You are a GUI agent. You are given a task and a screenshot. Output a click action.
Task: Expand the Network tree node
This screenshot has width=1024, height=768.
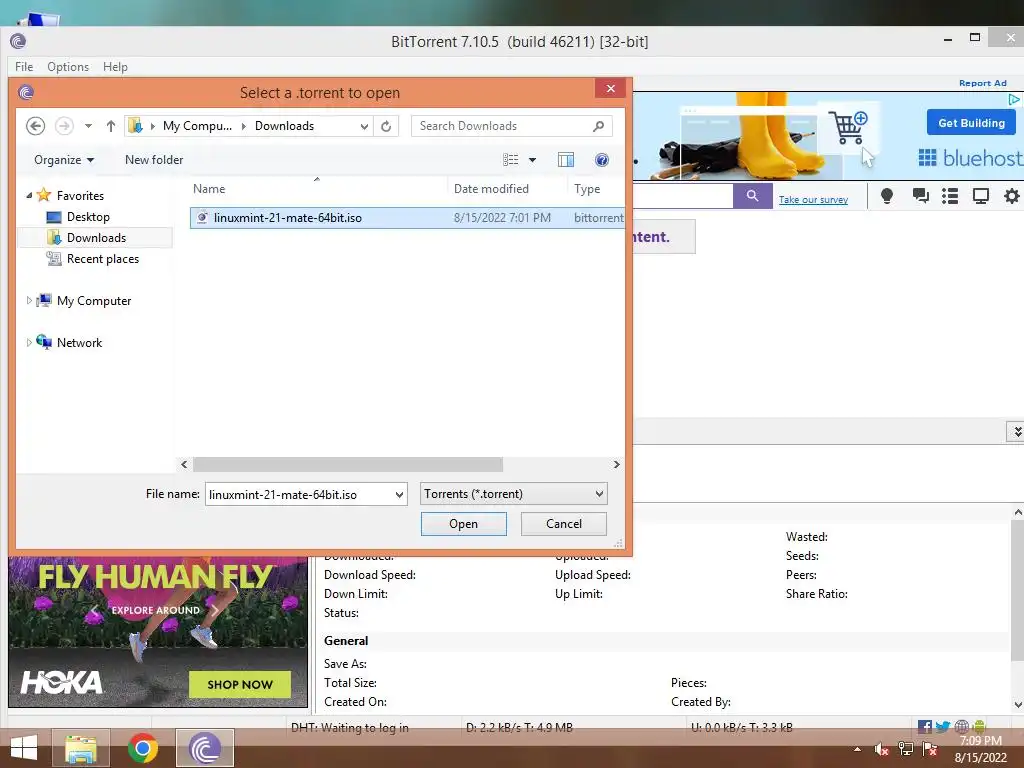(29, 342)
